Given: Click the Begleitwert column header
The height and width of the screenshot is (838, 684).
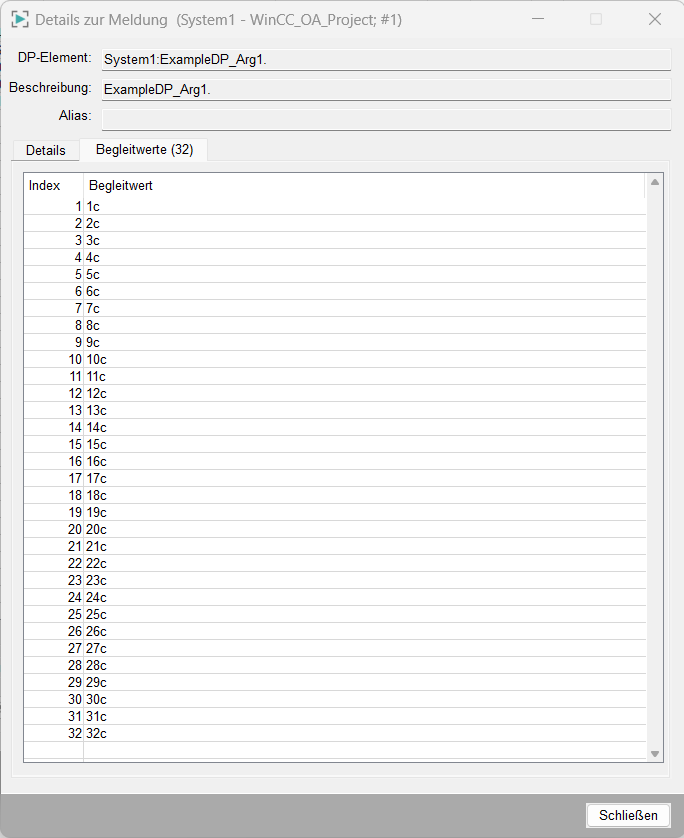Looking at the screenshot, I should [364, 185].
